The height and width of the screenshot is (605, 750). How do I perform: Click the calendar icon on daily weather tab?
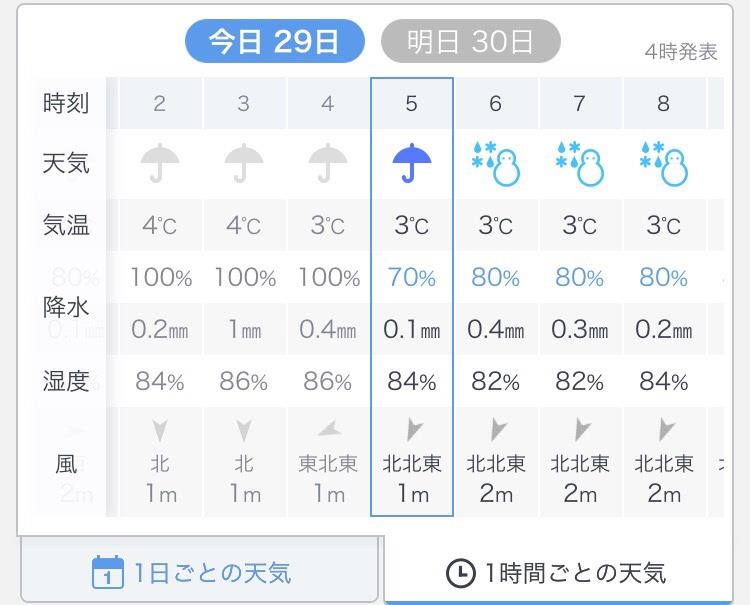[x=108, y=572]
